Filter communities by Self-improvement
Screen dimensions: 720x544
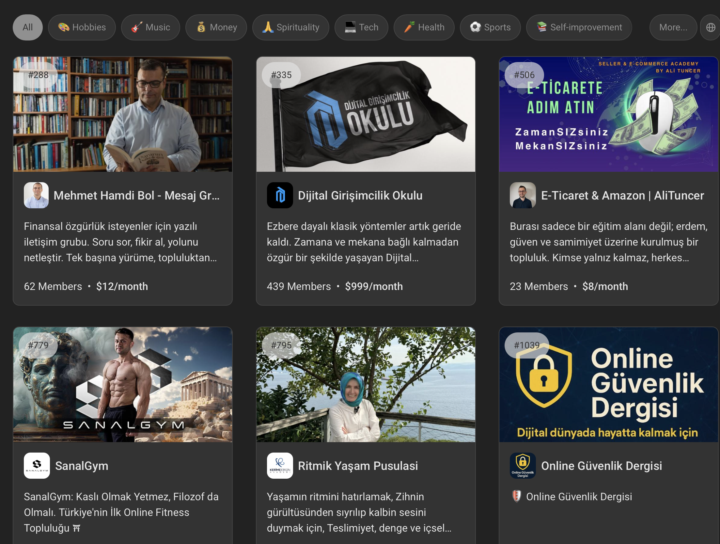pyautogui.click(x=579, y=27)
